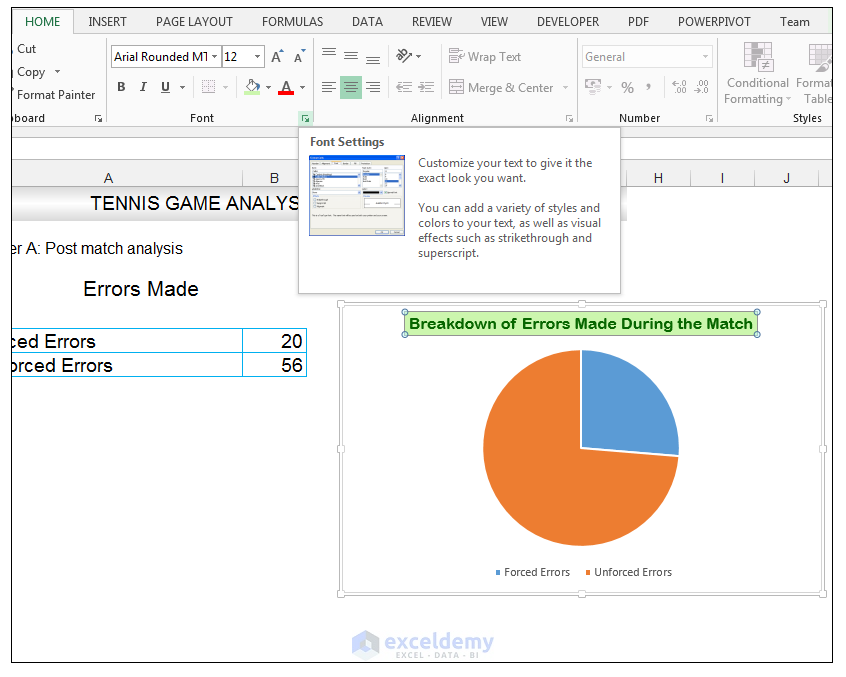Open VIEW ribbon tab

494,22
